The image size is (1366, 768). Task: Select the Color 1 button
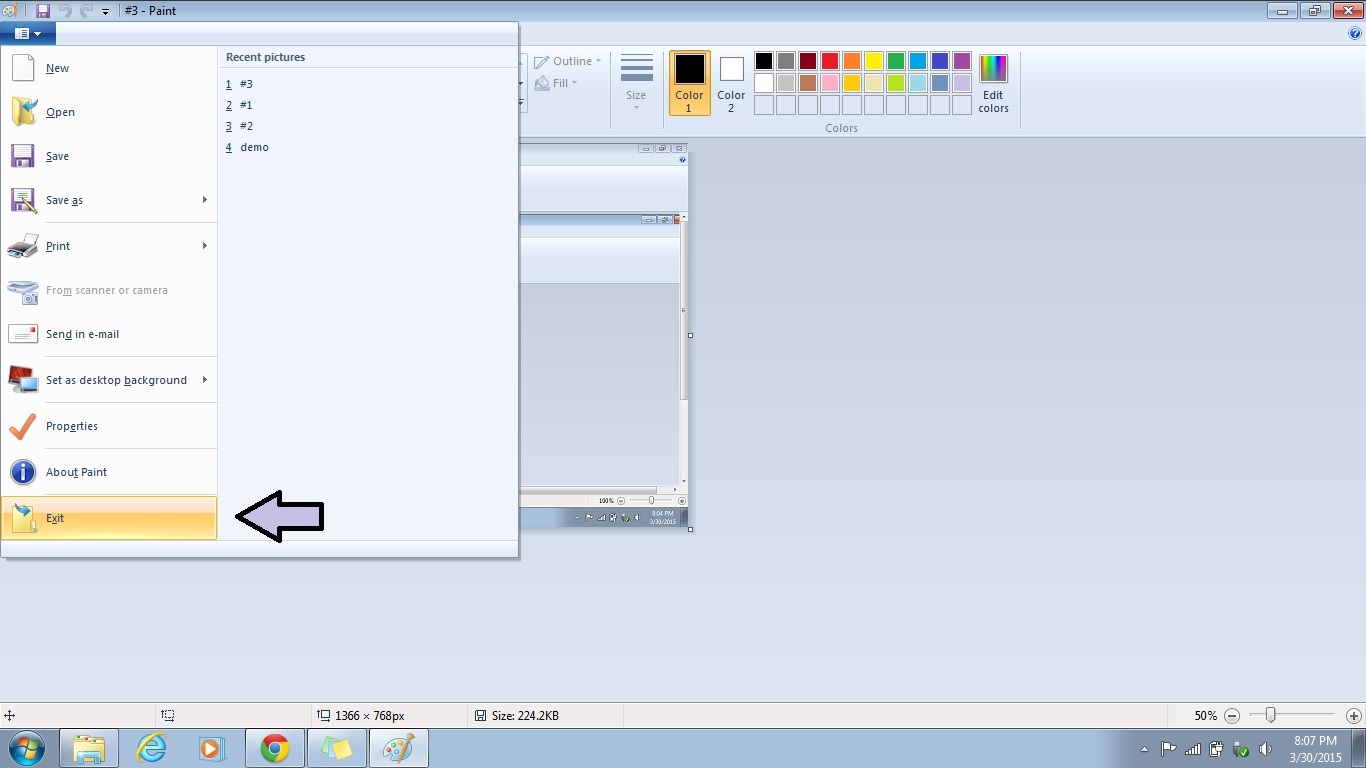coord(689,83)
